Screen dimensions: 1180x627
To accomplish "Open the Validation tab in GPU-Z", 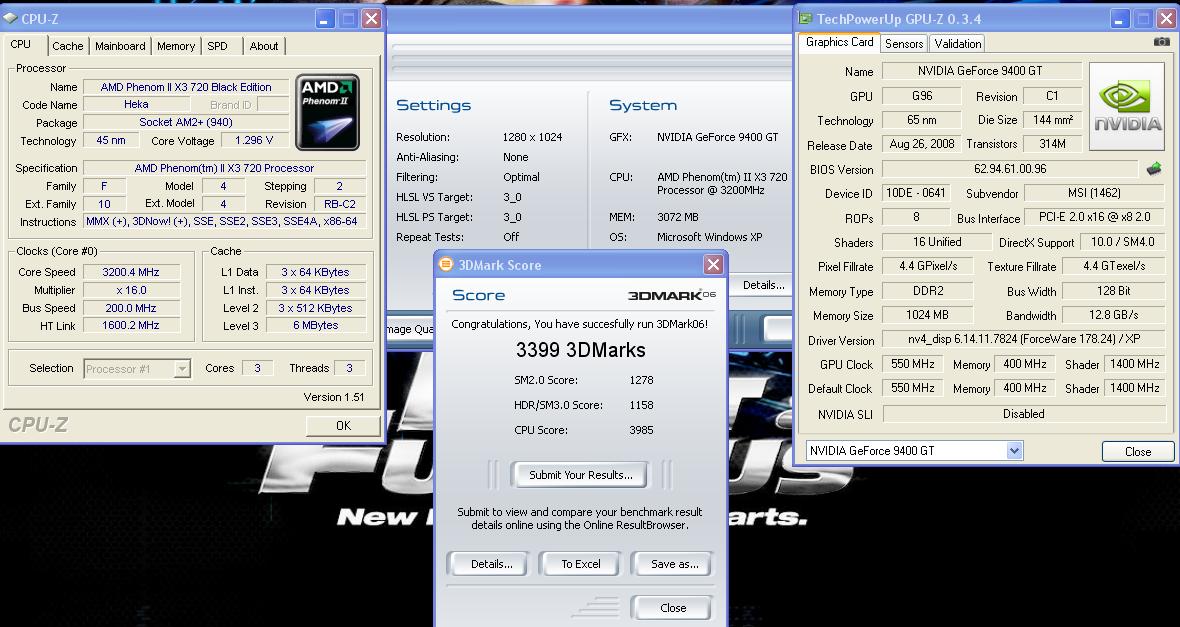I will pos(957,44).
